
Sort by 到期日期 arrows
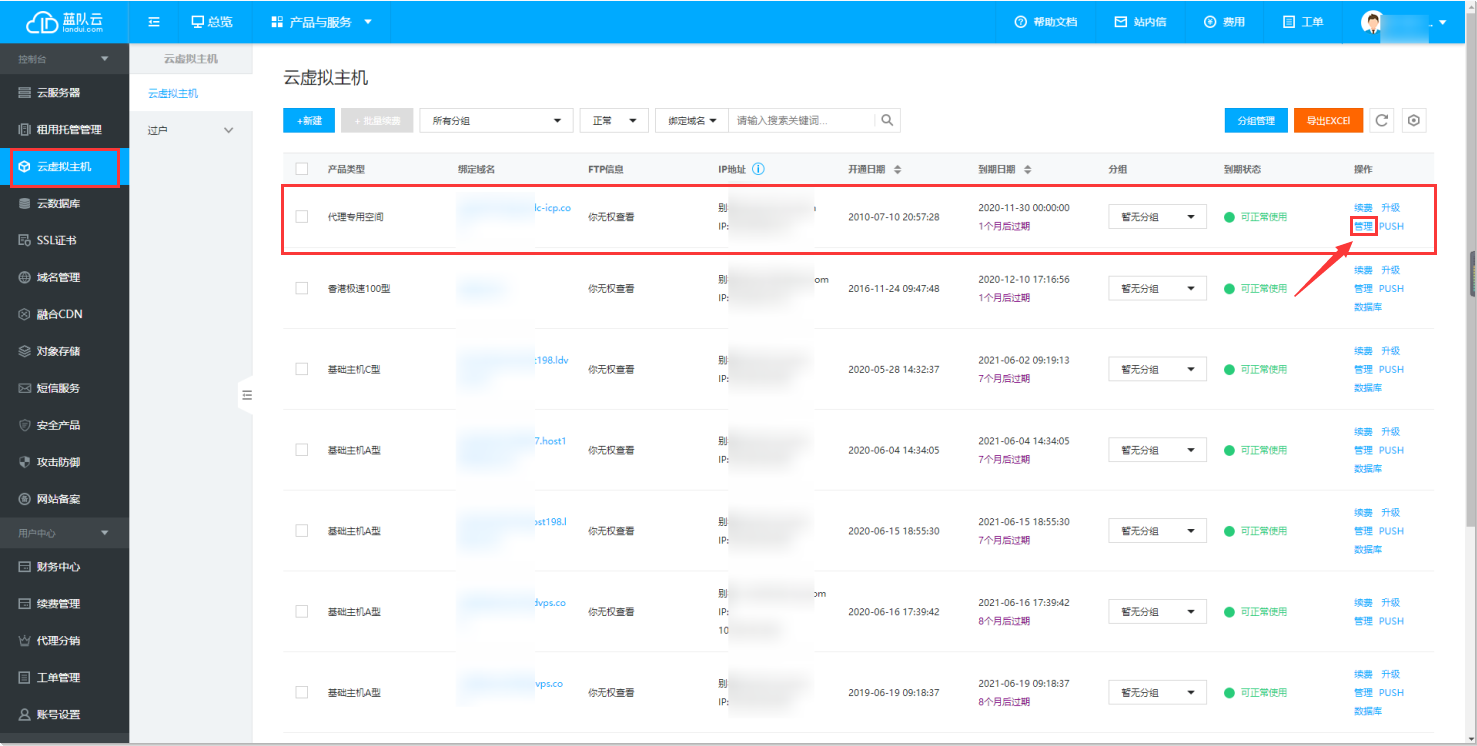pos(1028,169)
